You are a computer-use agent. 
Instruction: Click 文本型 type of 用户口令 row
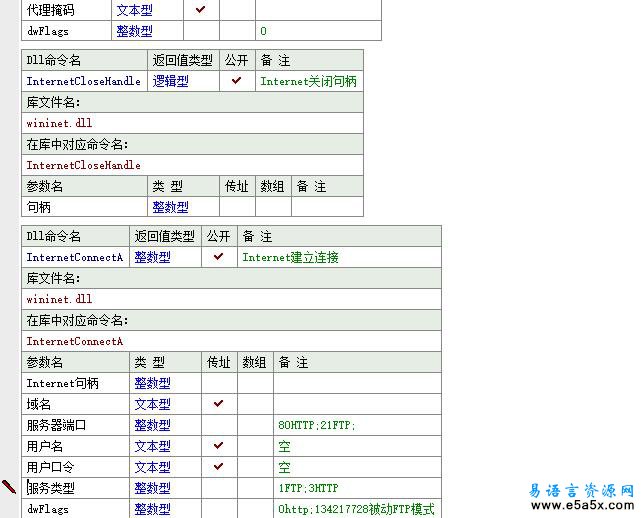click(x=153, y=467)
